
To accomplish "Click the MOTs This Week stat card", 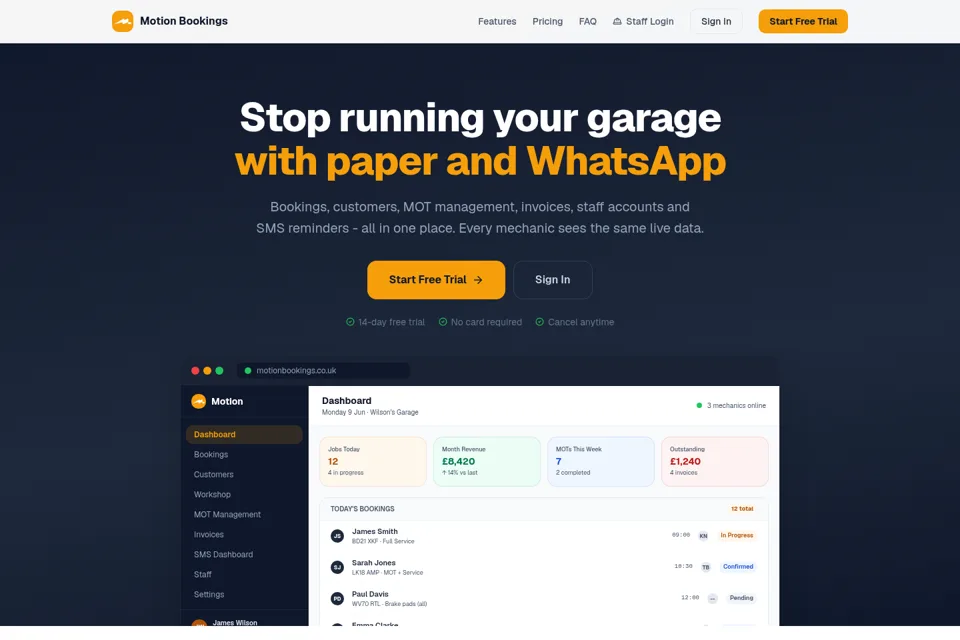I will click(601, 461).
